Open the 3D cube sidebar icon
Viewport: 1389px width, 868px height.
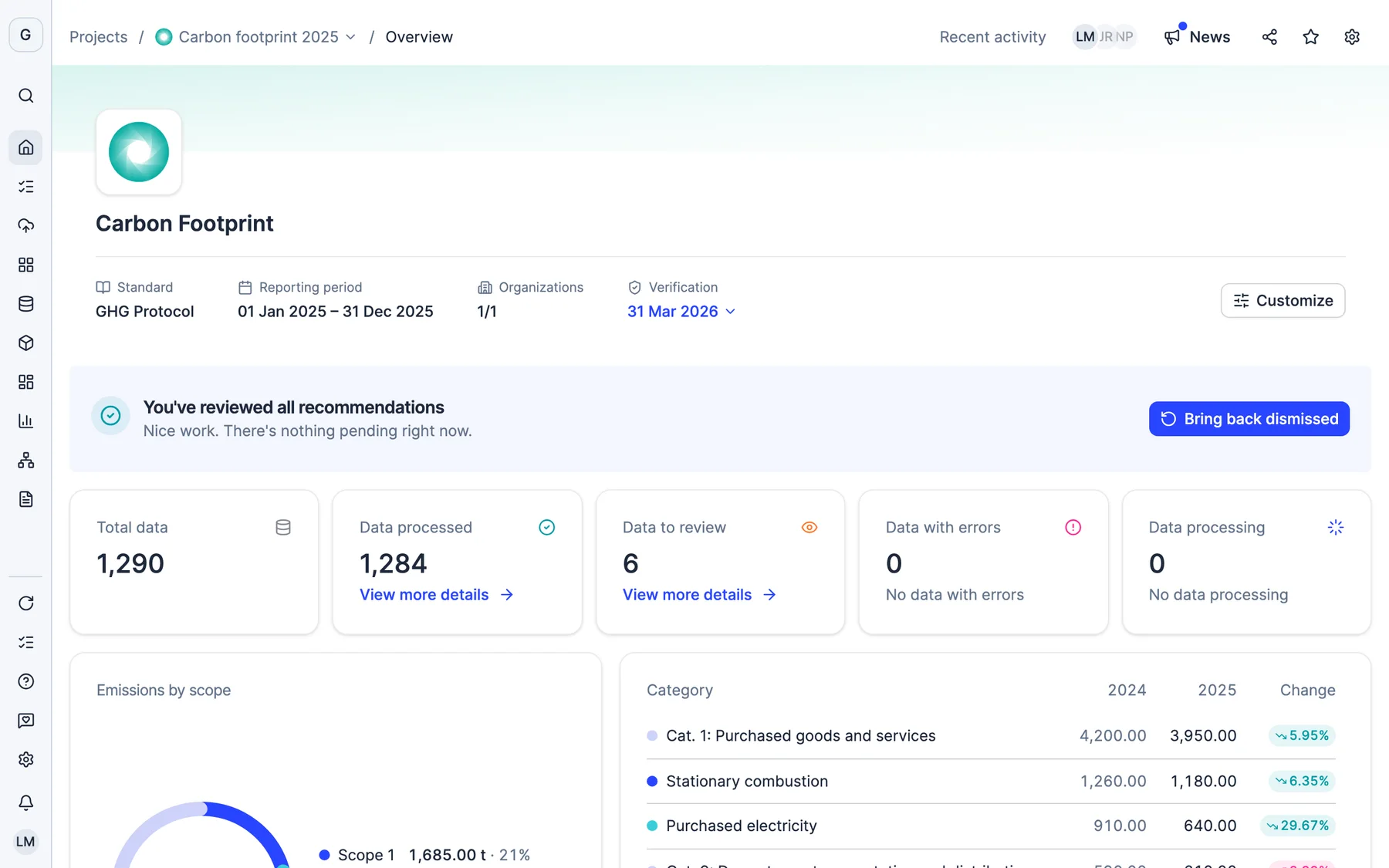[25, 343]
